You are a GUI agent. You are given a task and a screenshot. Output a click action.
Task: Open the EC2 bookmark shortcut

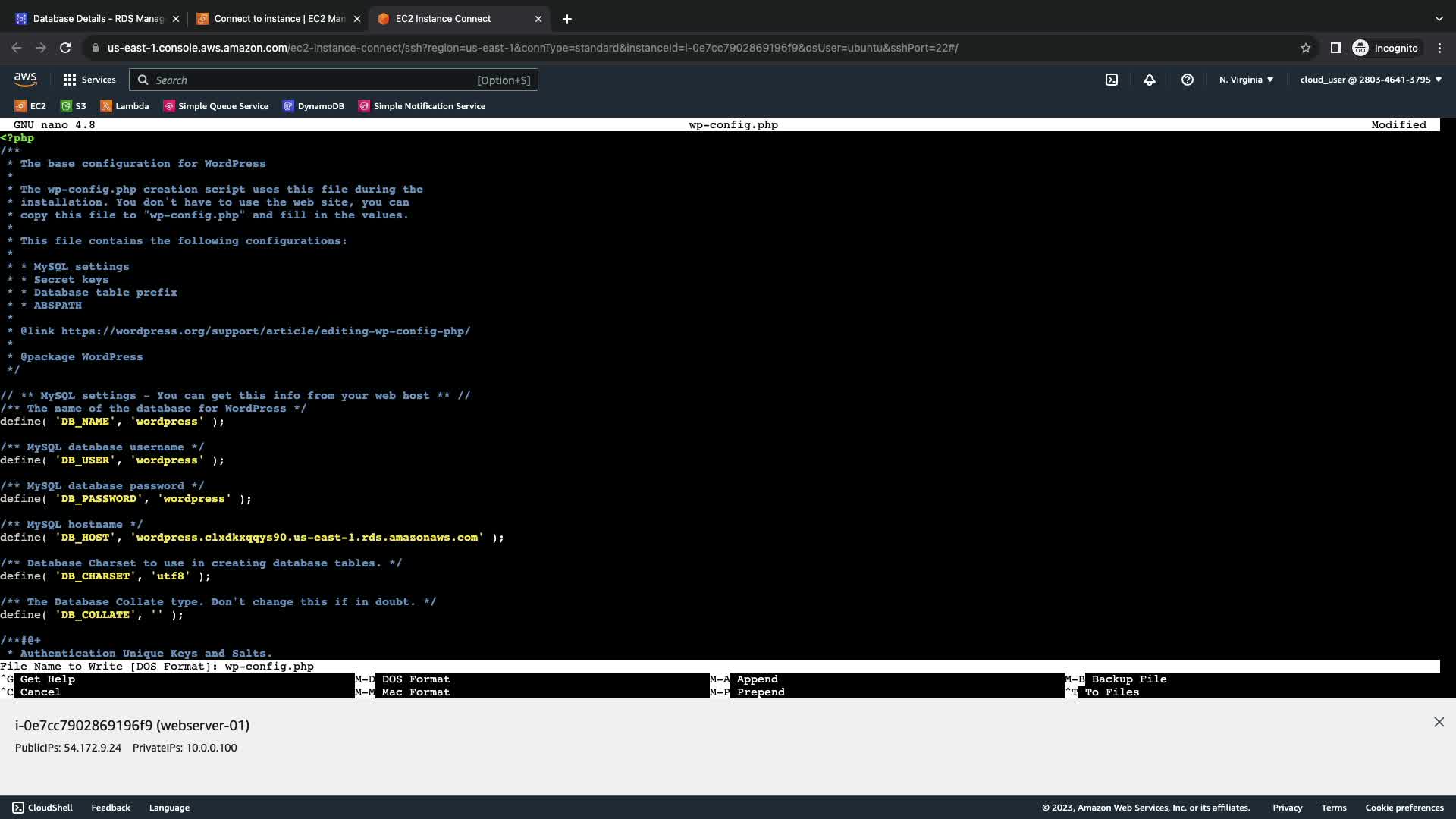30,106
